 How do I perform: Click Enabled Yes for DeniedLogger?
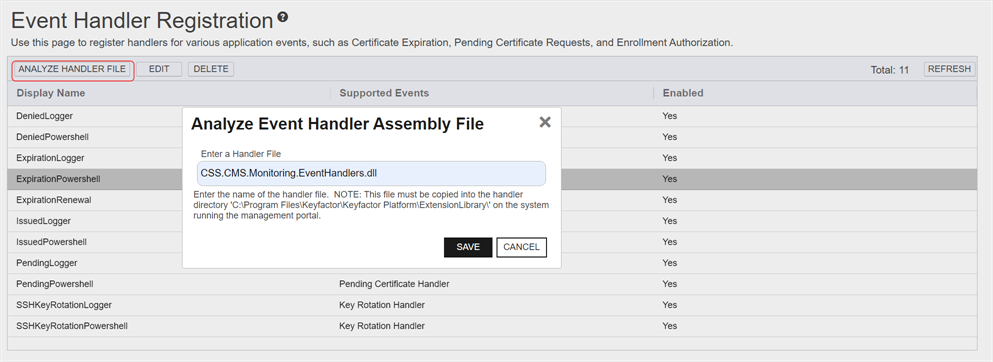[669, 116]
